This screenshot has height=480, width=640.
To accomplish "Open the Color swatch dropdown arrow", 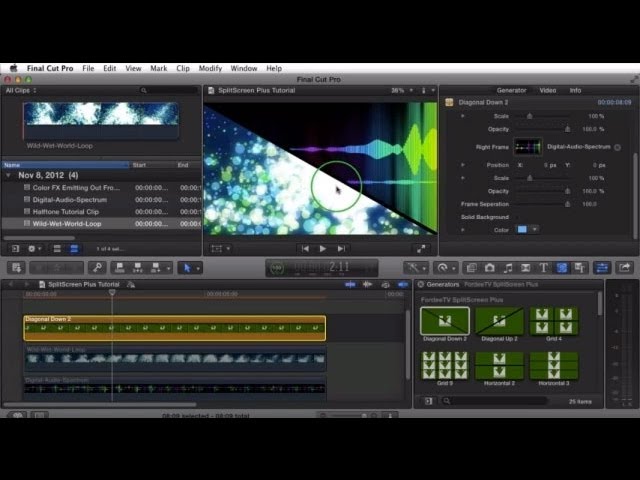I will click(x=534, y=229).
